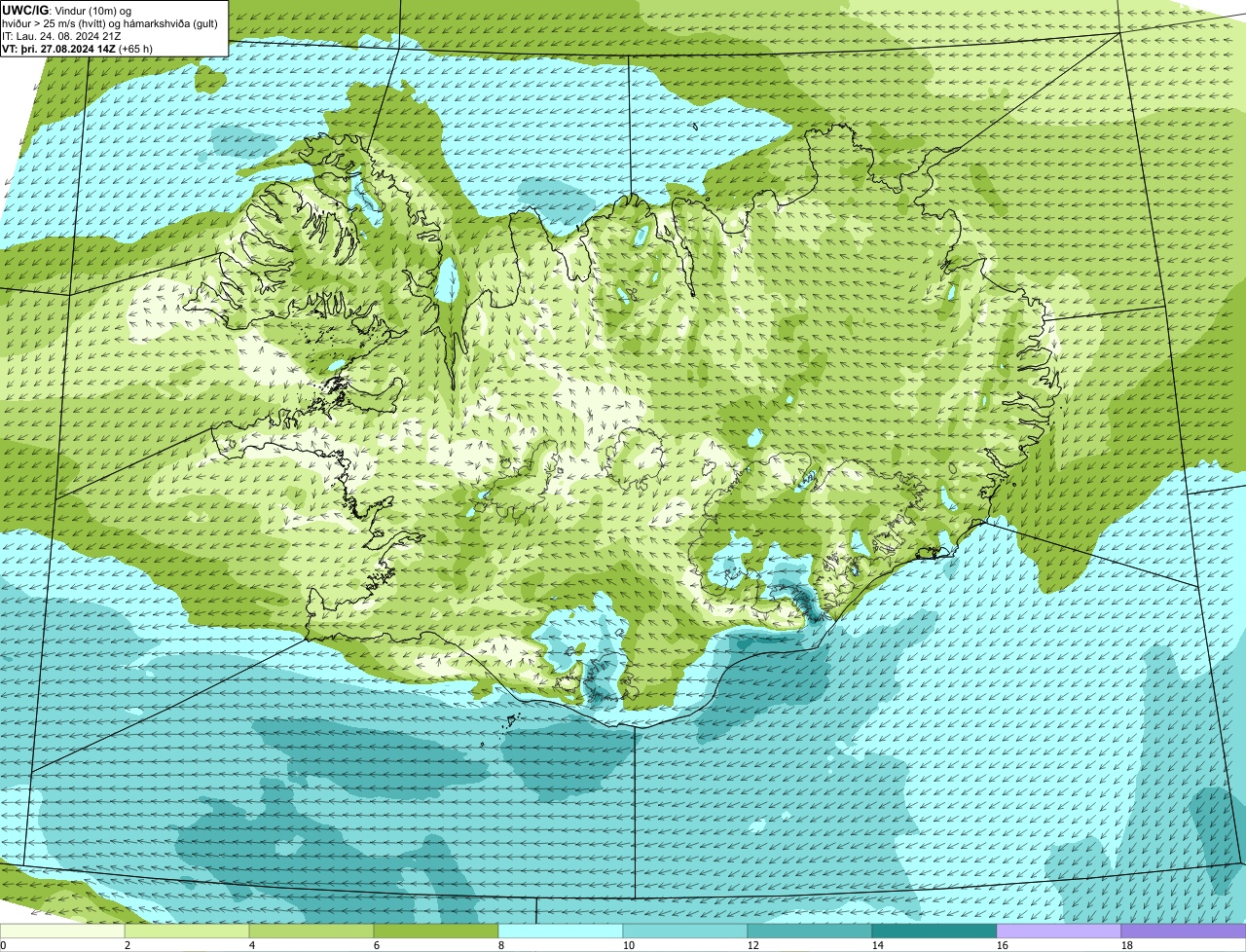1246x952 pixels.
Task: Select the 8–10 m/s pale cyan legend swatch
Action: [561, 932]
